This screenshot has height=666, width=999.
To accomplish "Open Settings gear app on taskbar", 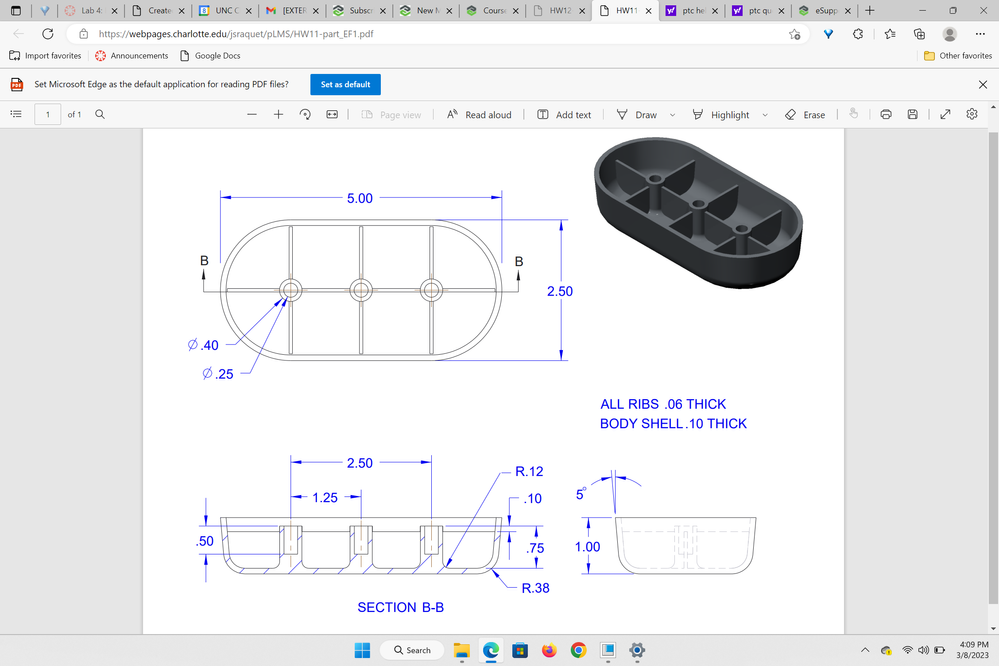I will (636, 650).
